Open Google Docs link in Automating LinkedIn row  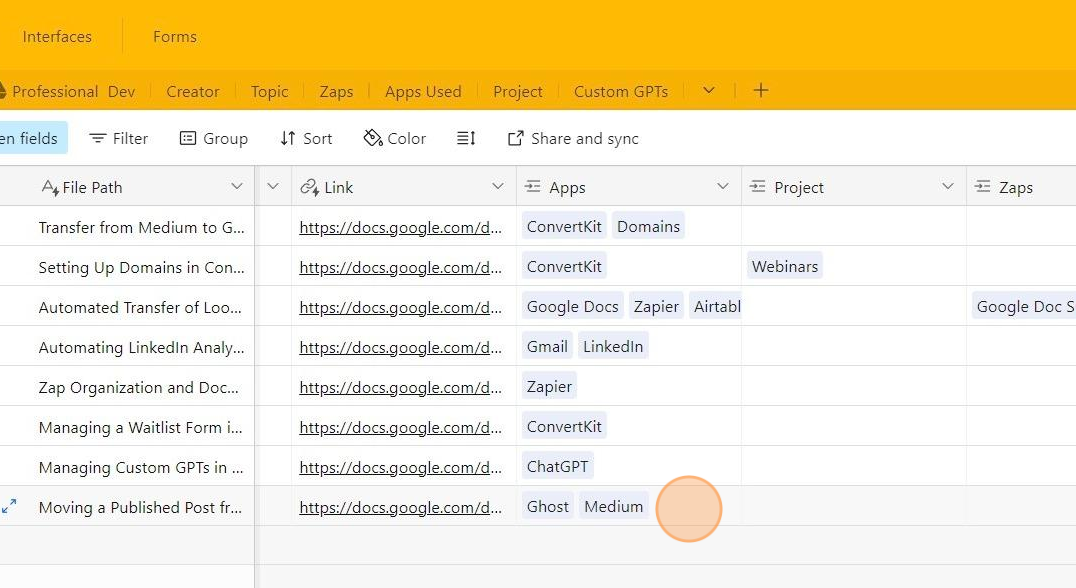pos(400,347)
